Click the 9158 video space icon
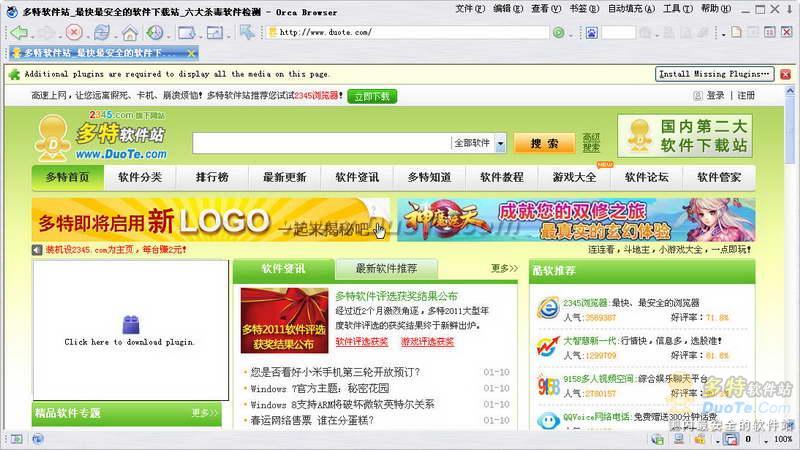 [x=548, y=386]
